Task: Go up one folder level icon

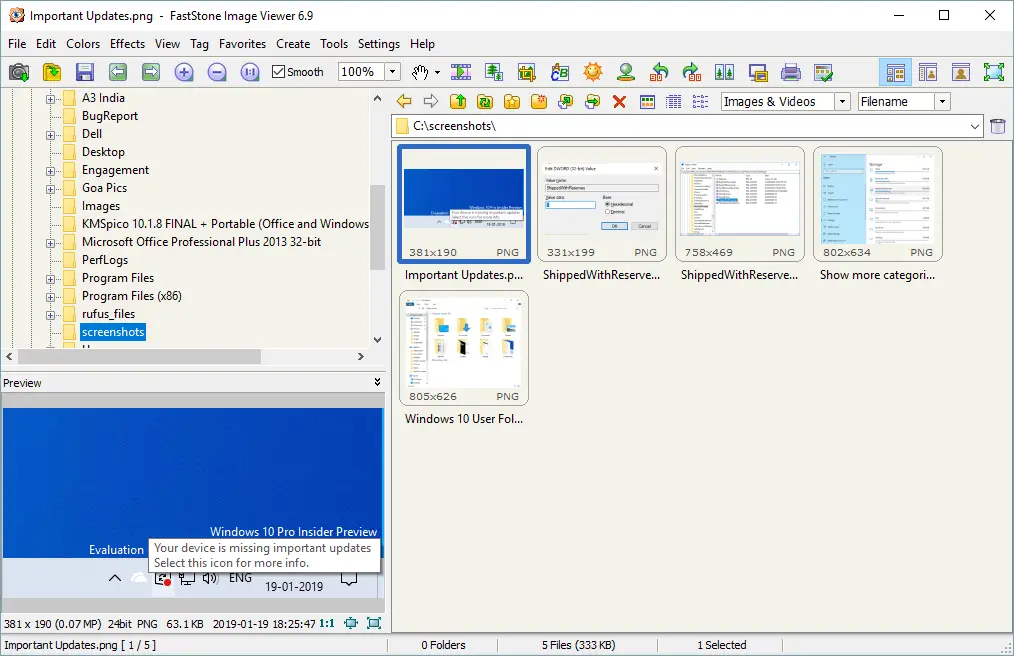Action: [x=458, y=102]
